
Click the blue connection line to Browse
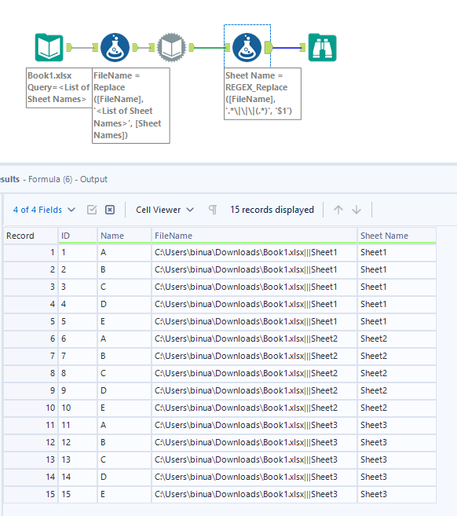pos(286,48)
